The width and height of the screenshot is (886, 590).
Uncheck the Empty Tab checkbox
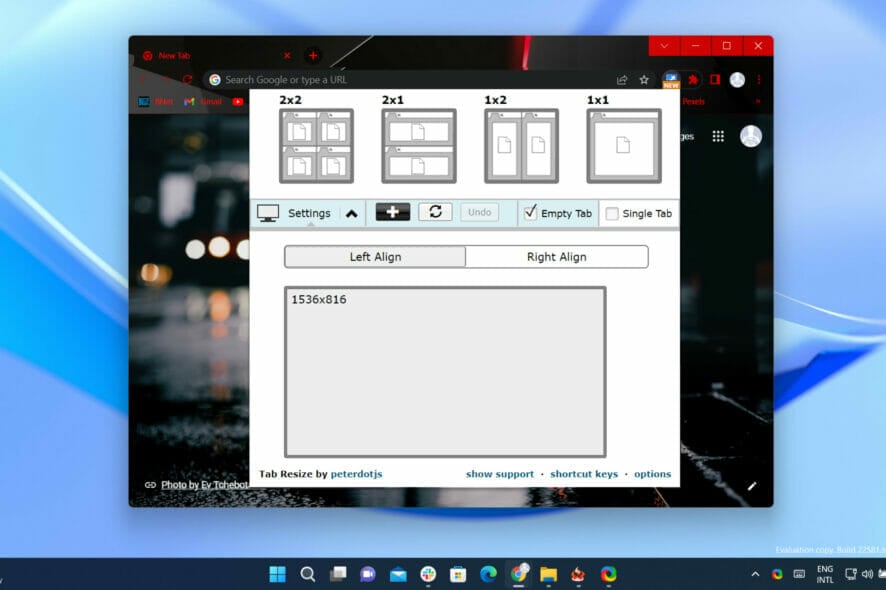(530, 212)
